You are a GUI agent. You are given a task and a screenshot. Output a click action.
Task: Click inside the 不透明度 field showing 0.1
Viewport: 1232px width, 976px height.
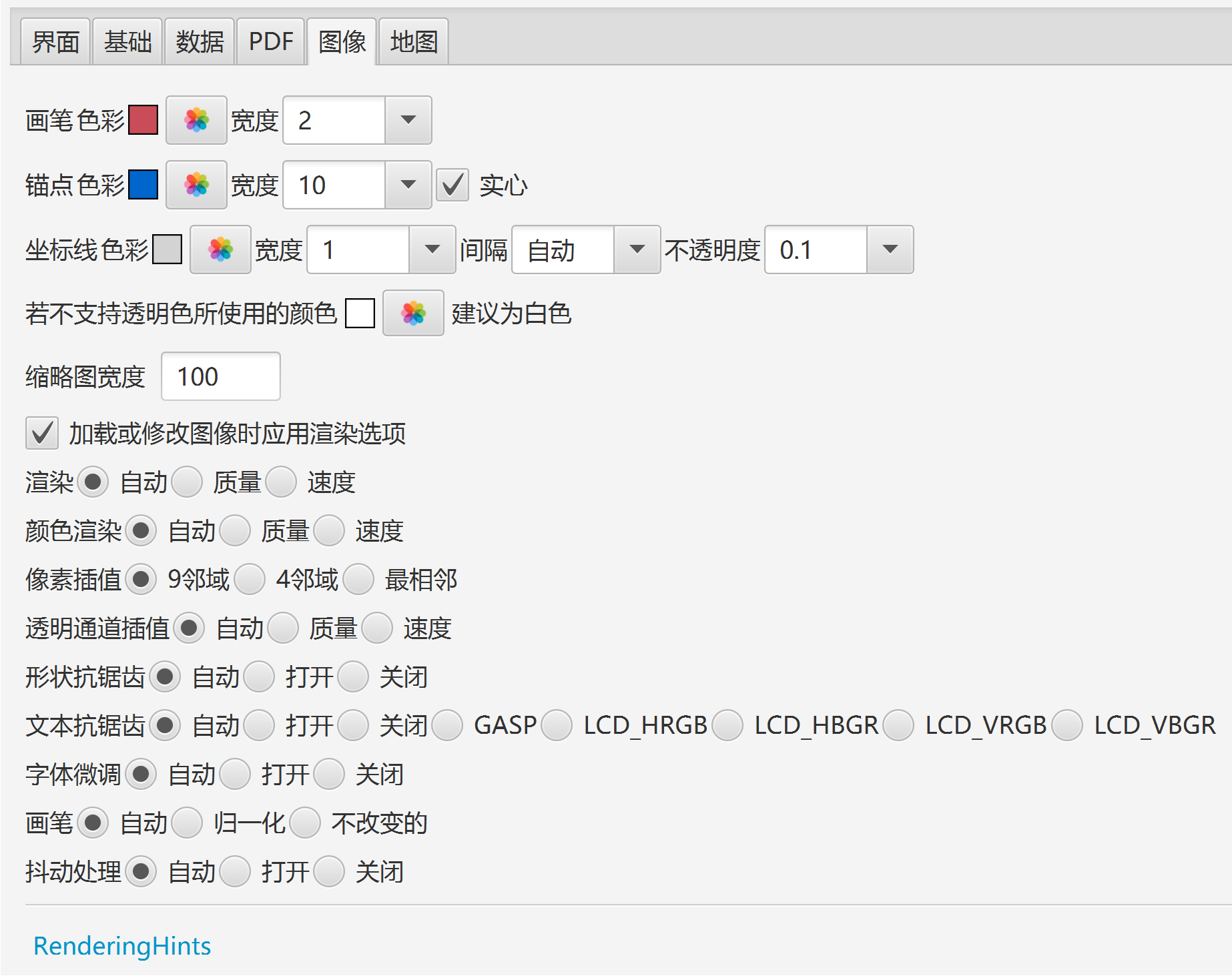click(x=816, y=250)
